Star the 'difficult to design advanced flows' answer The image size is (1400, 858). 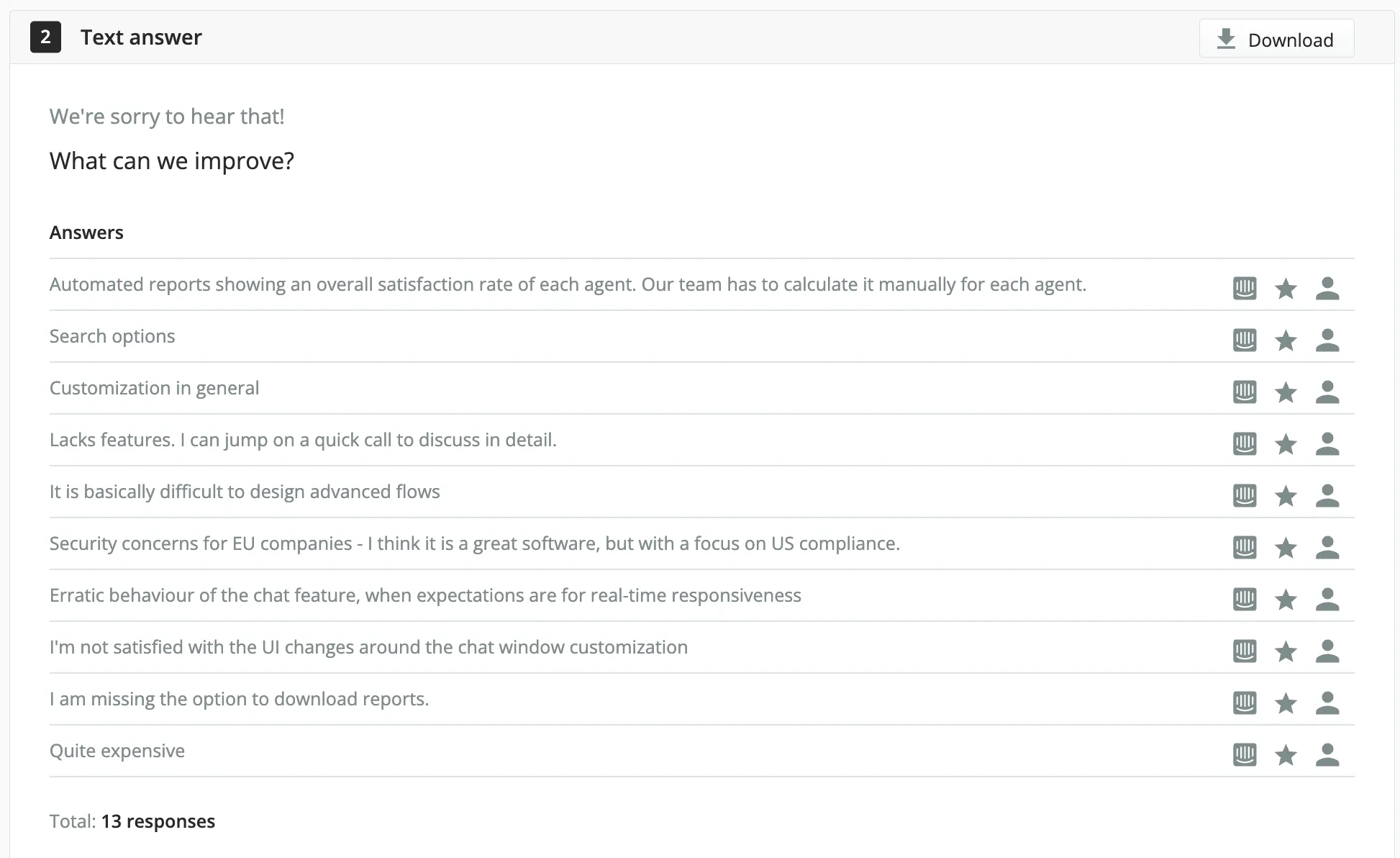[x=1286, y=495]
